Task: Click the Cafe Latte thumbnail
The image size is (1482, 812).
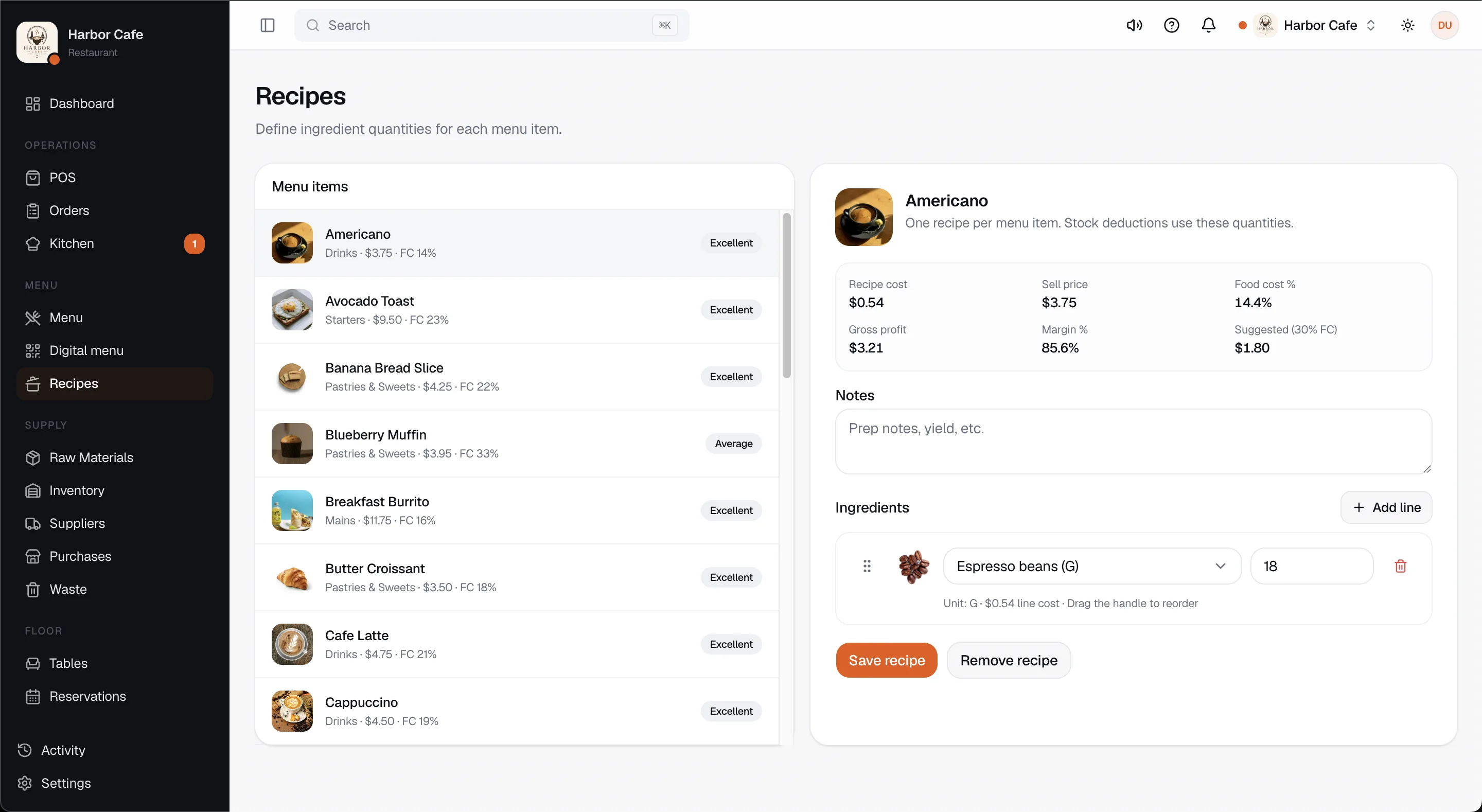Action: (292, 645)
